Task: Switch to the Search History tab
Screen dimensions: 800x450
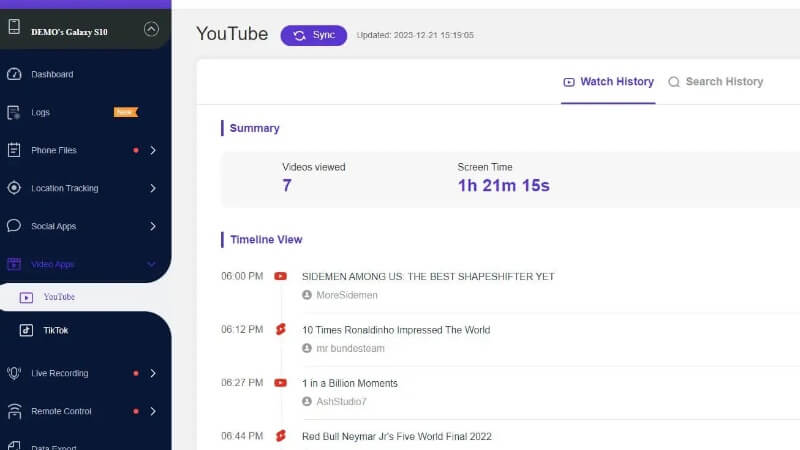Action: [715, 82]
